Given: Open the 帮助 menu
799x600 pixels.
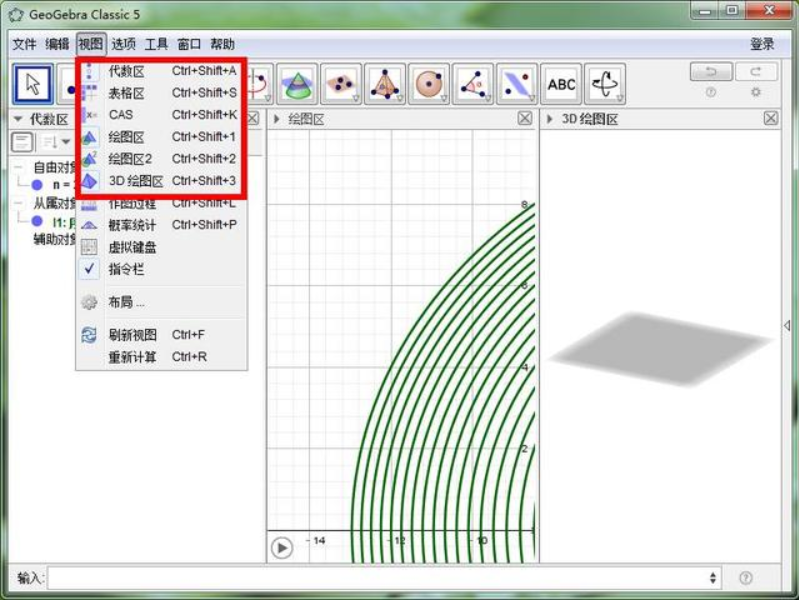Looking at the screenshot, I should [223, 44].
